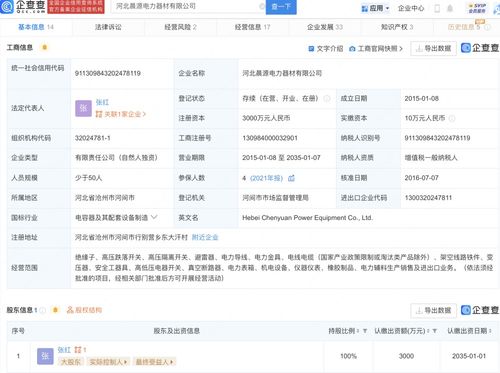
Task: Open 股权结构 chart
Action: click(84, 310)
